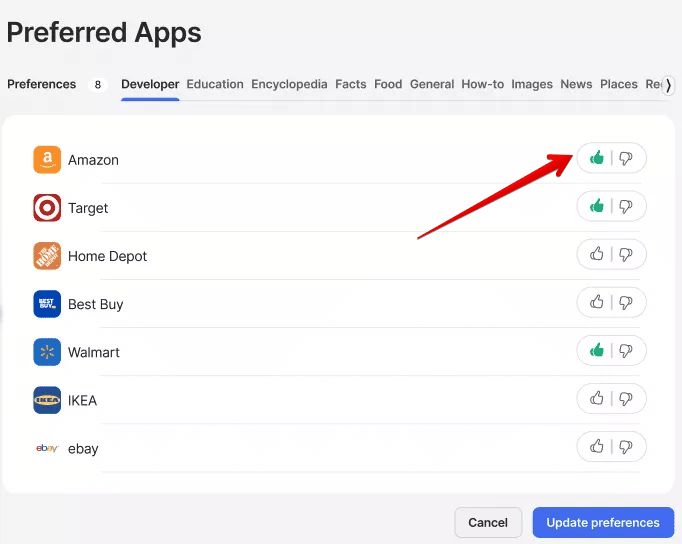Click the IKEA logo icon
The image size is (682, 544).
47,400
